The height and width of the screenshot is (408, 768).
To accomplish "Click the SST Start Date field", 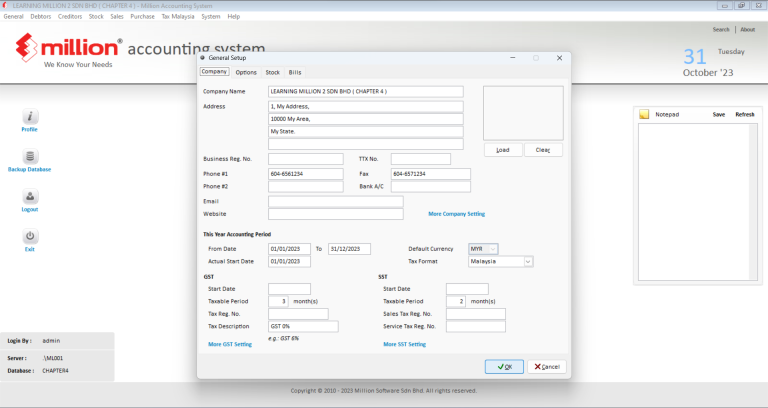I will point(467,289).
